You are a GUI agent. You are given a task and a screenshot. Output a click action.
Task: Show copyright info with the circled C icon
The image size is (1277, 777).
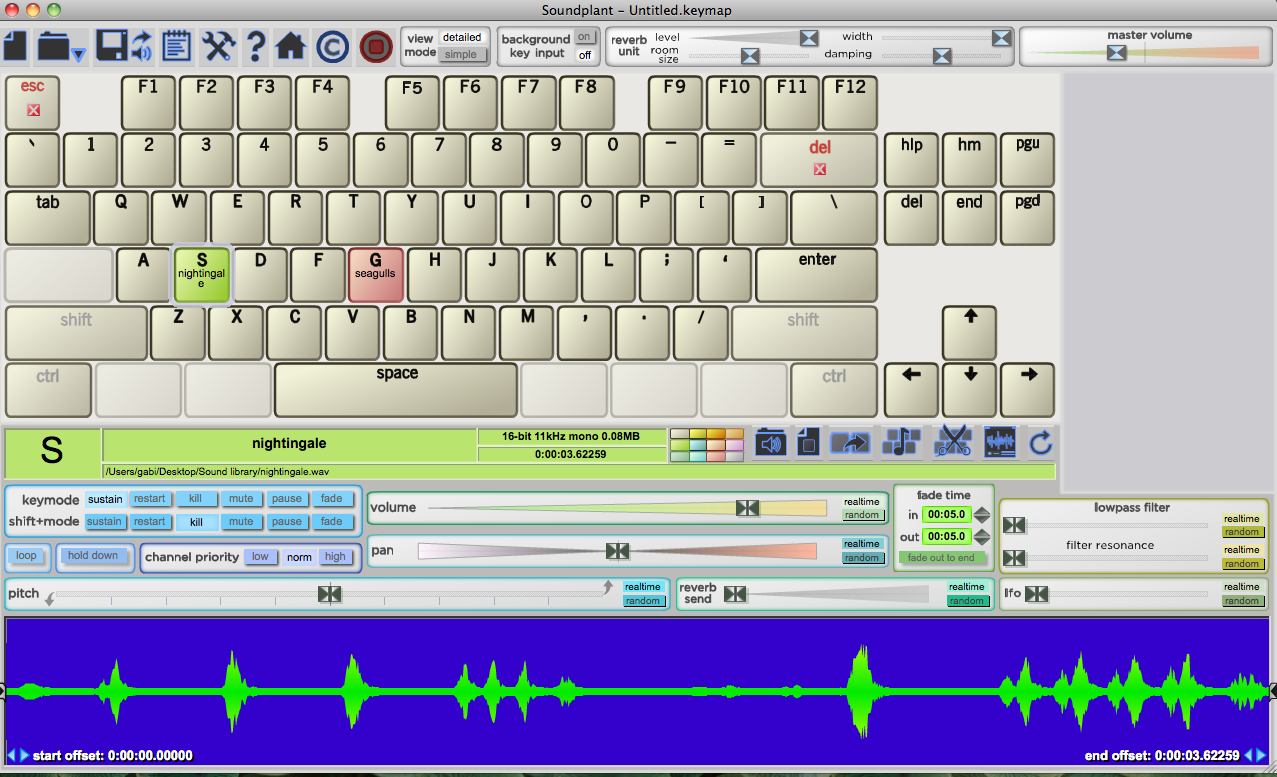point(333,46)
